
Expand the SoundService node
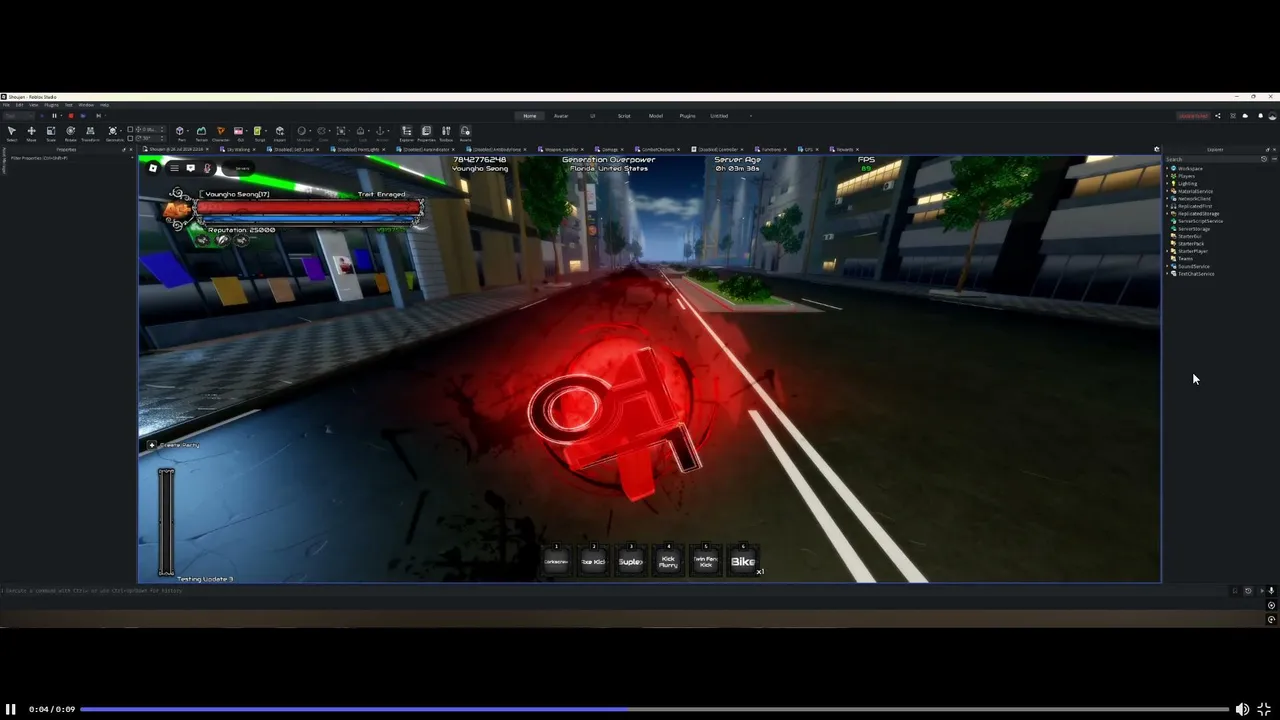1167,266
